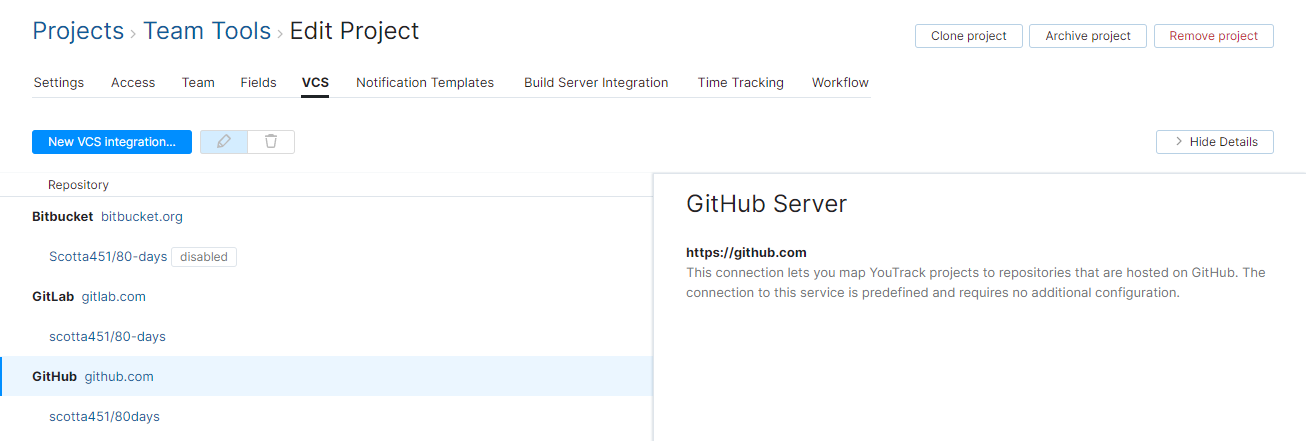Image resolution: width=1306 pixels, height=441 pixels.
Task: Click the Clone project button
Action: coord(968,36)
